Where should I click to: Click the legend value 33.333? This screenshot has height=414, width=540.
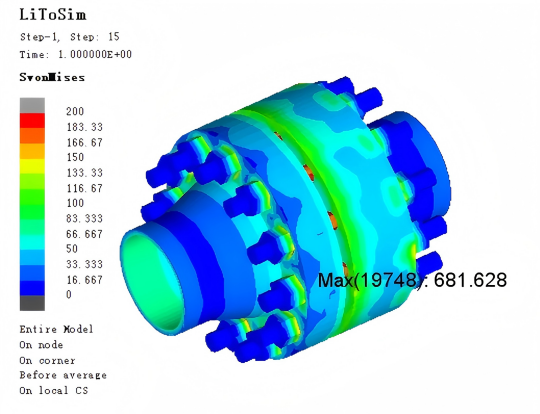85,264
